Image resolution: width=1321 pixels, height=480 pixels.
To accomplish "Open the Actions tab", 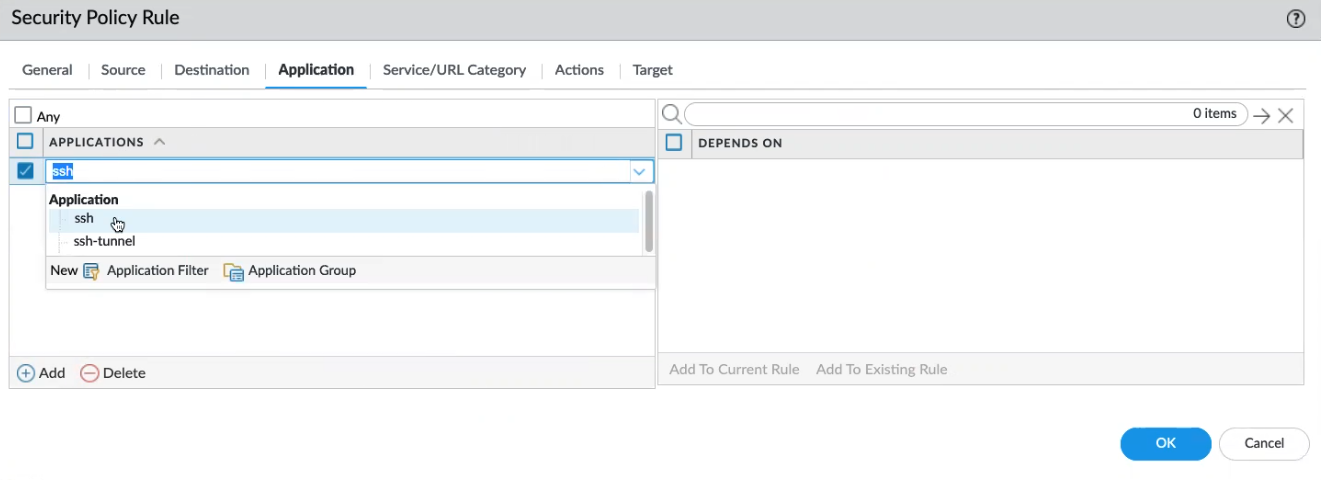I will [579, 70].
